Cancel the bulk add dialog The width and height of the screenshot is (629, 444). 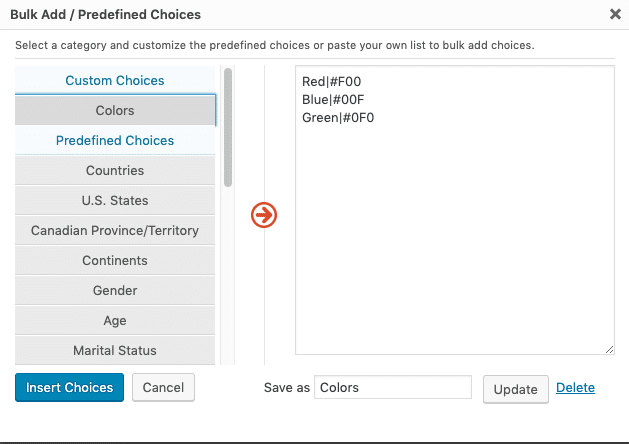pyautogui.click(x=163, y=387)
